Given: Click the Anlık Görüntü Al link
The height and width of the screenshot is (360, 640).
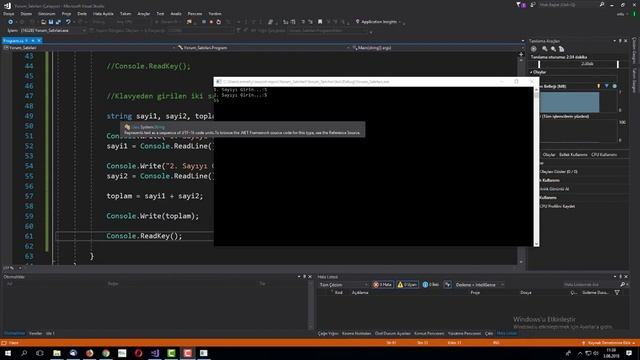Looking at the screenshot, I should pos(554,189).
